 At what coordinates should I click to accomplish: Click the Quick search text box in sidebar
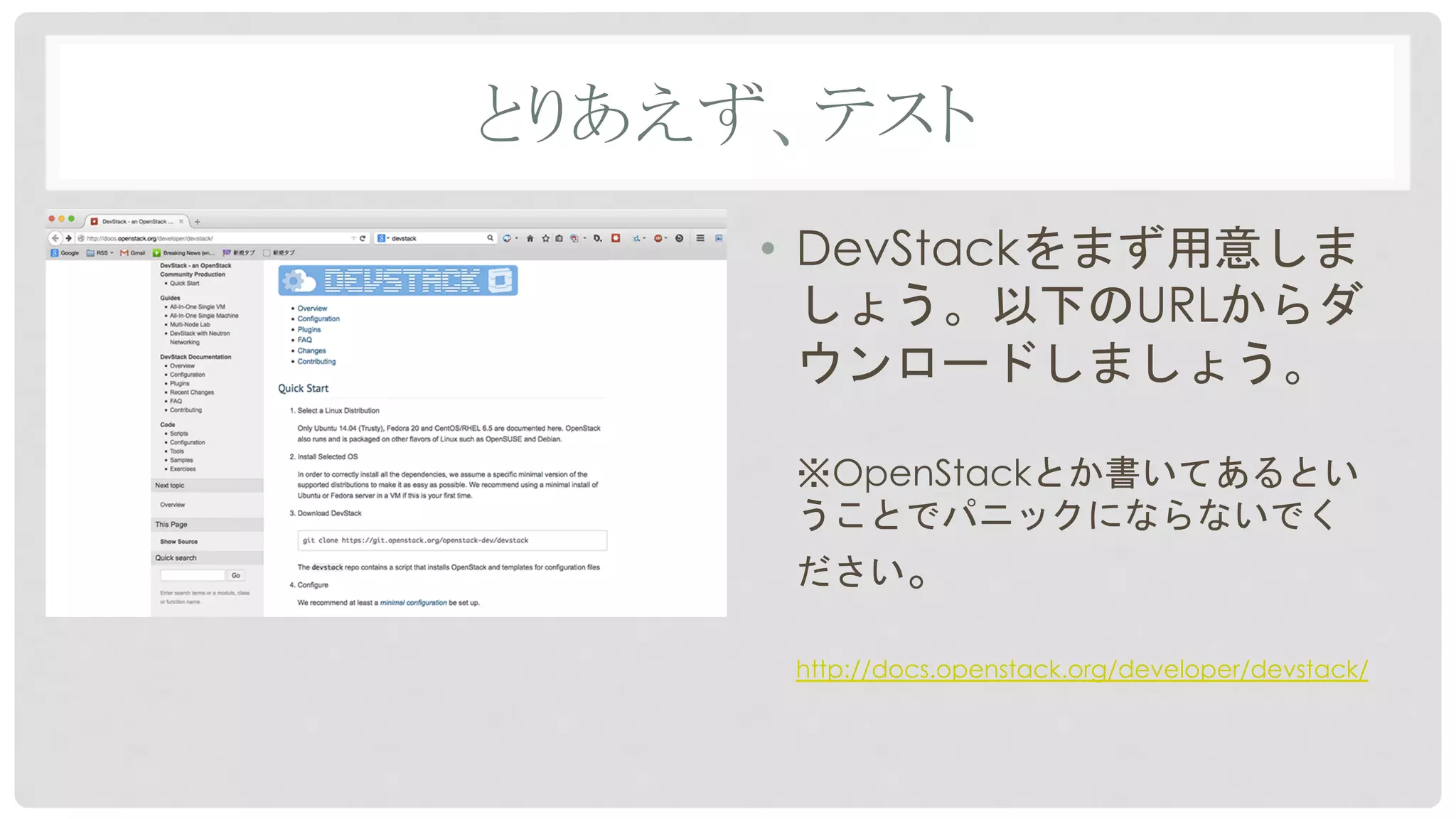click(x=193, y=575)
